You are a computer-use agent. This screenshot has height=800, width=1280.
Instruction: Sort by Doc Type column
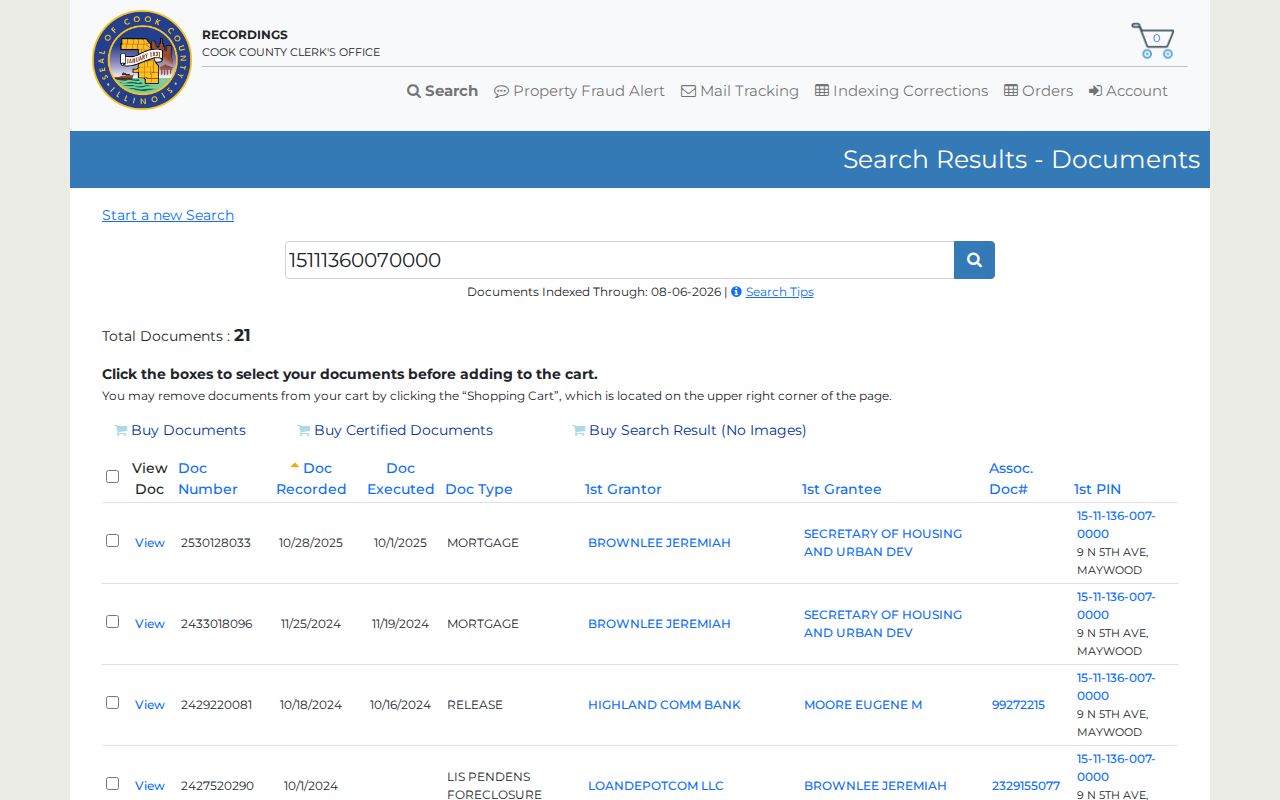coord(479,489)
